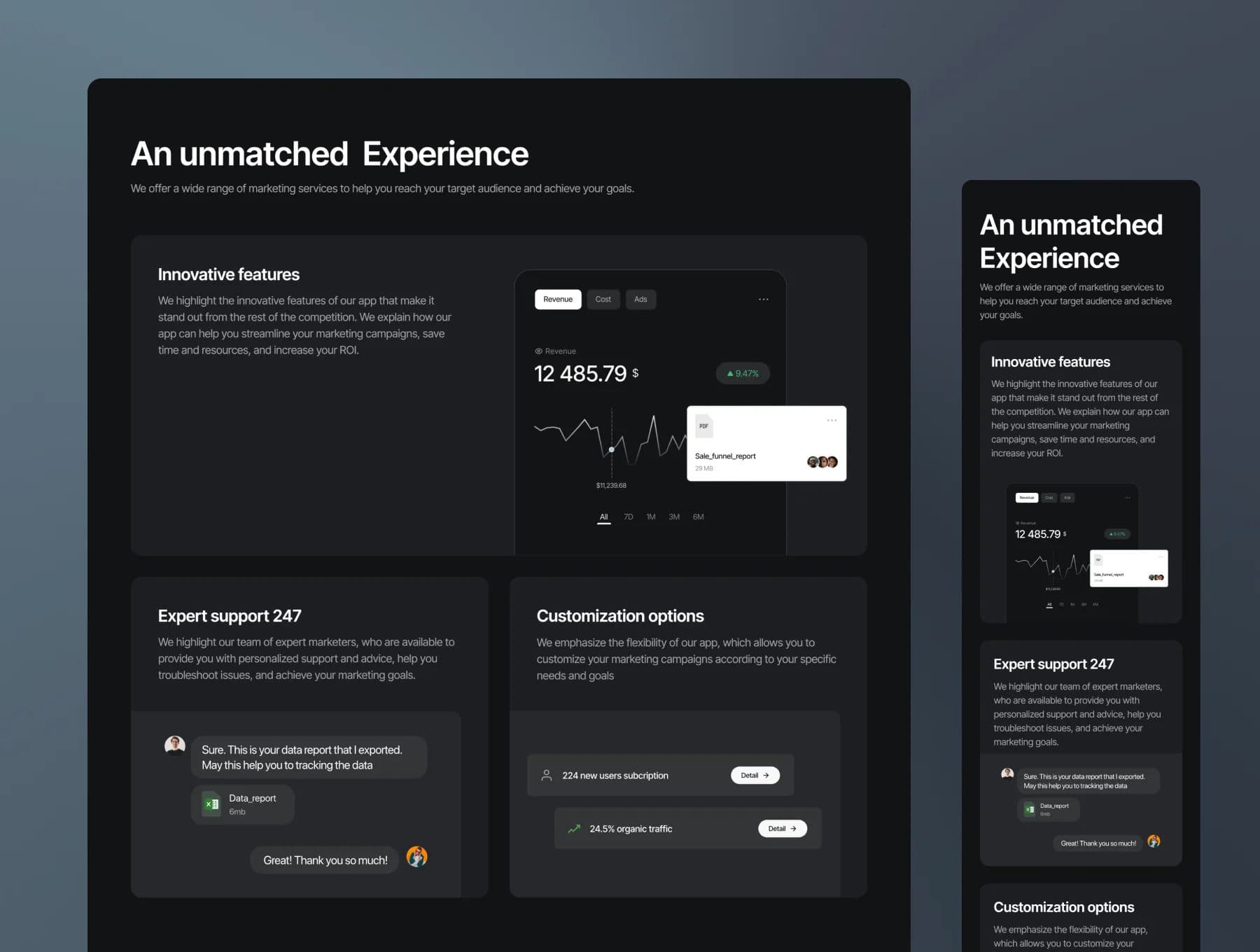Select the Revenue tab in chart card
Viewport: 1260px width, 952px height.
click(x=558, y=300)
